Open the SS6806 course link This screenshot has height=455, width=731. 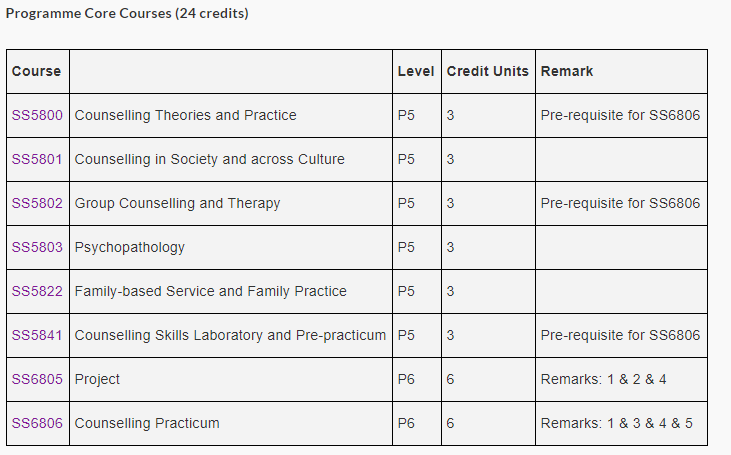[x=37, y=423]
